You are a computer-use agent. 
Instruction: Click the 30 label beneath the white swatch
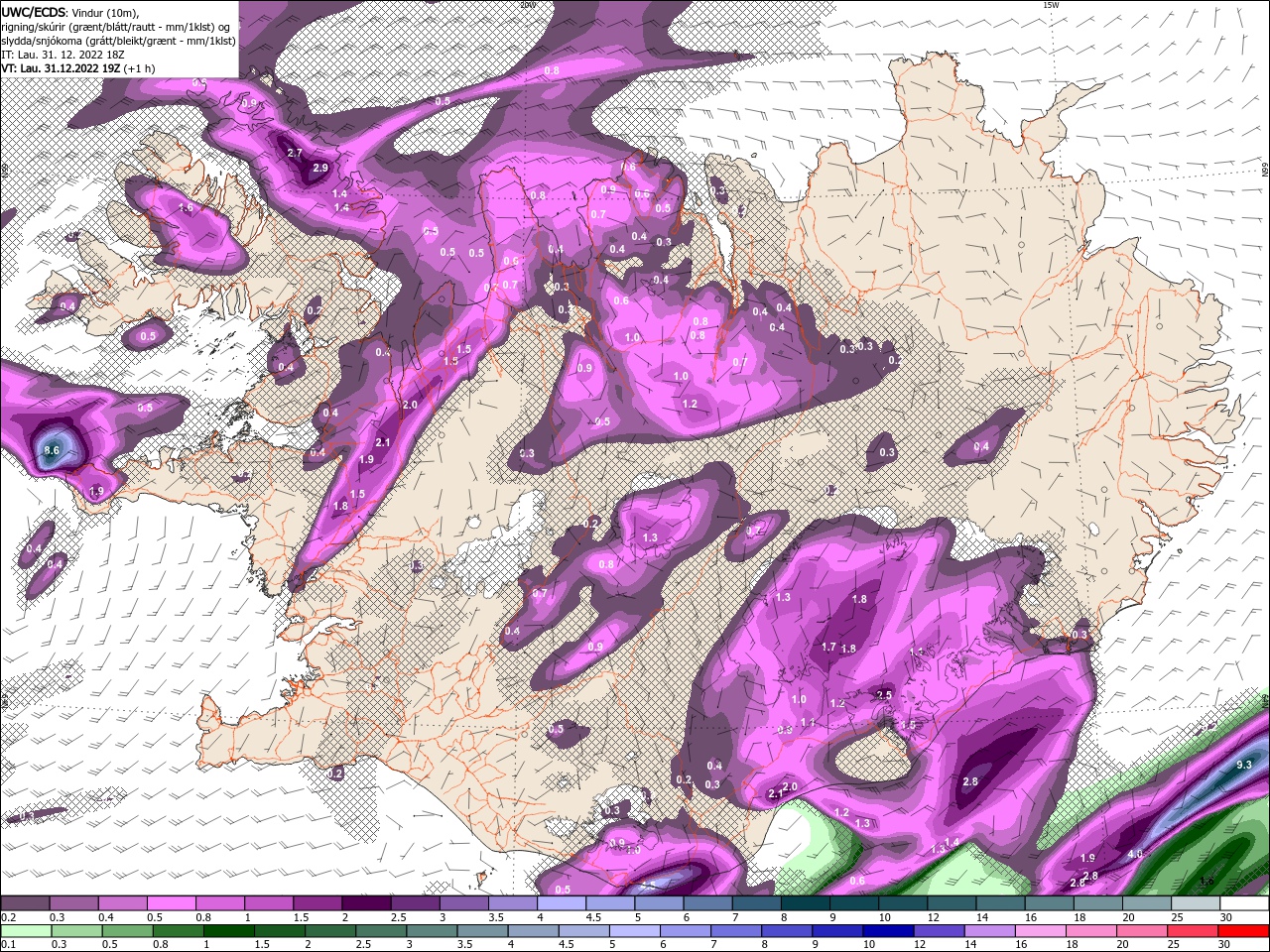pos(1226,917)
